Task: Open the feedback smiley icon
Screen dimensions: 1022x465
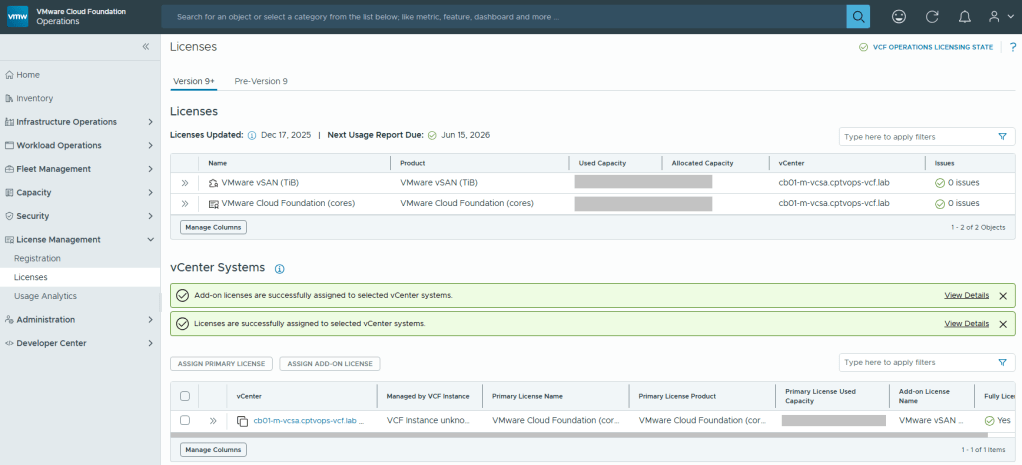Action: (x=899, y=17)
